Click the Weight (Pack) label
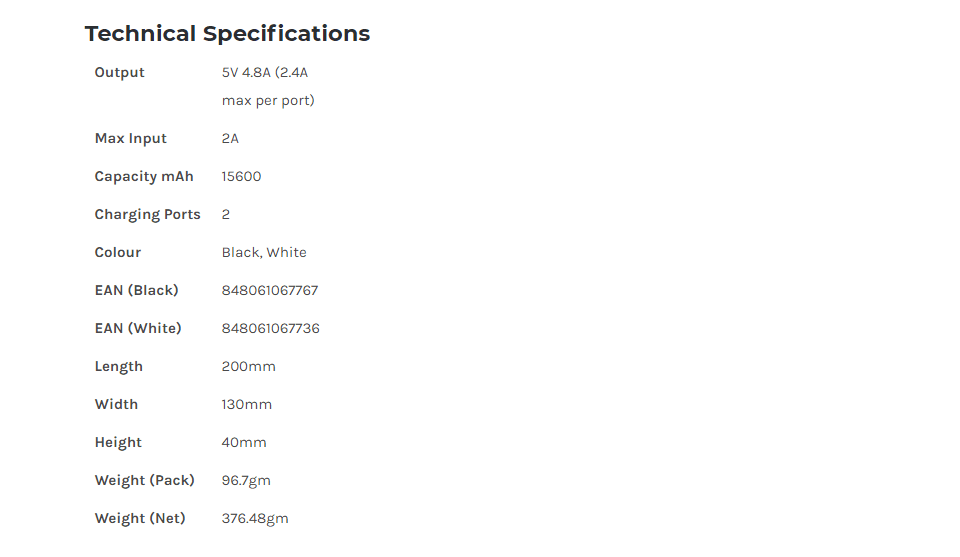This screenshot has height=557, width=960. click(x=144, y=480)
